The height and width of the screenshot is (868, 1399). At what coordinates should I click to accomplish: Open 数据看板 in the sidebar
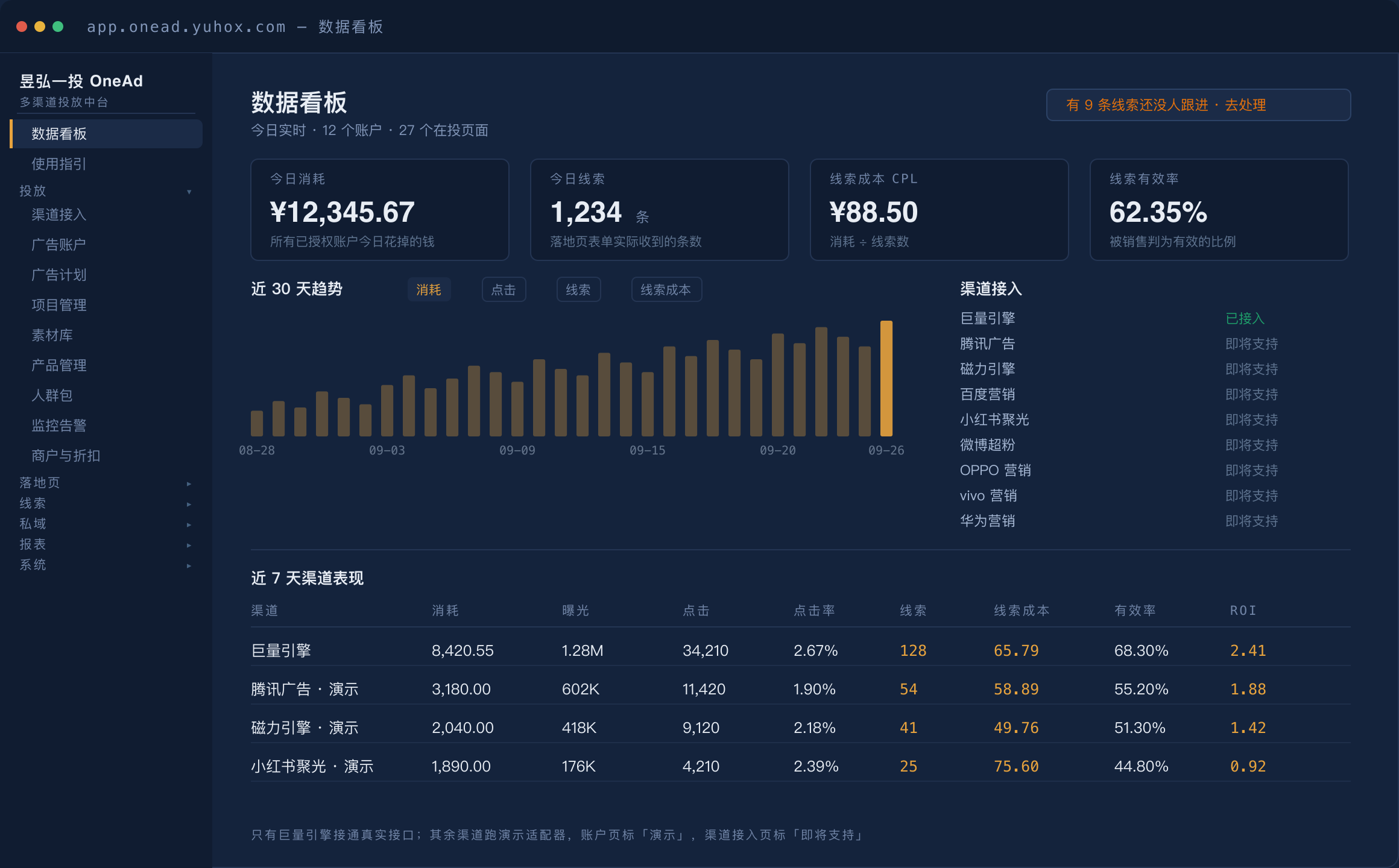[106, 133]
